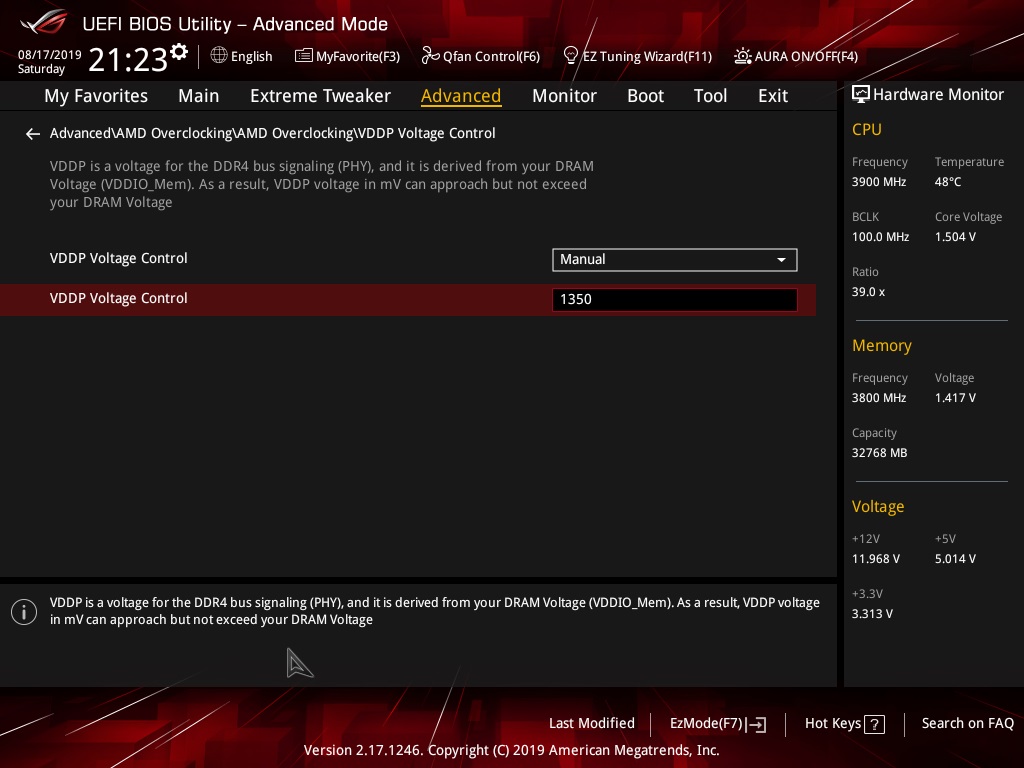
Task: Click the info icon in help panel
Action: (24, 612)
